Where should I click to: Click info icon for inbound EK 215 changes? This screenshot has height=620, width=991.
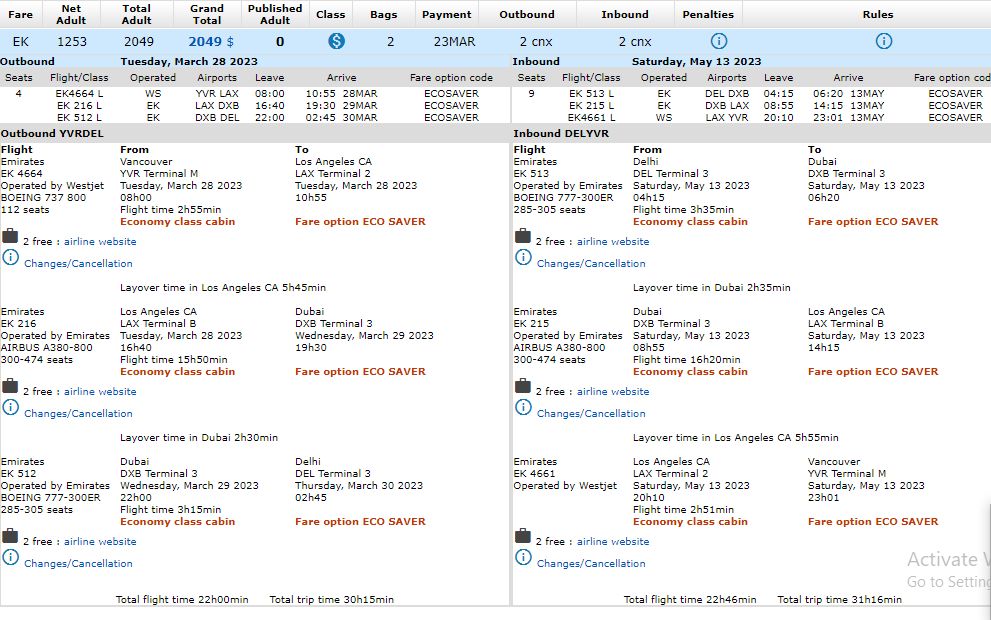523,408
